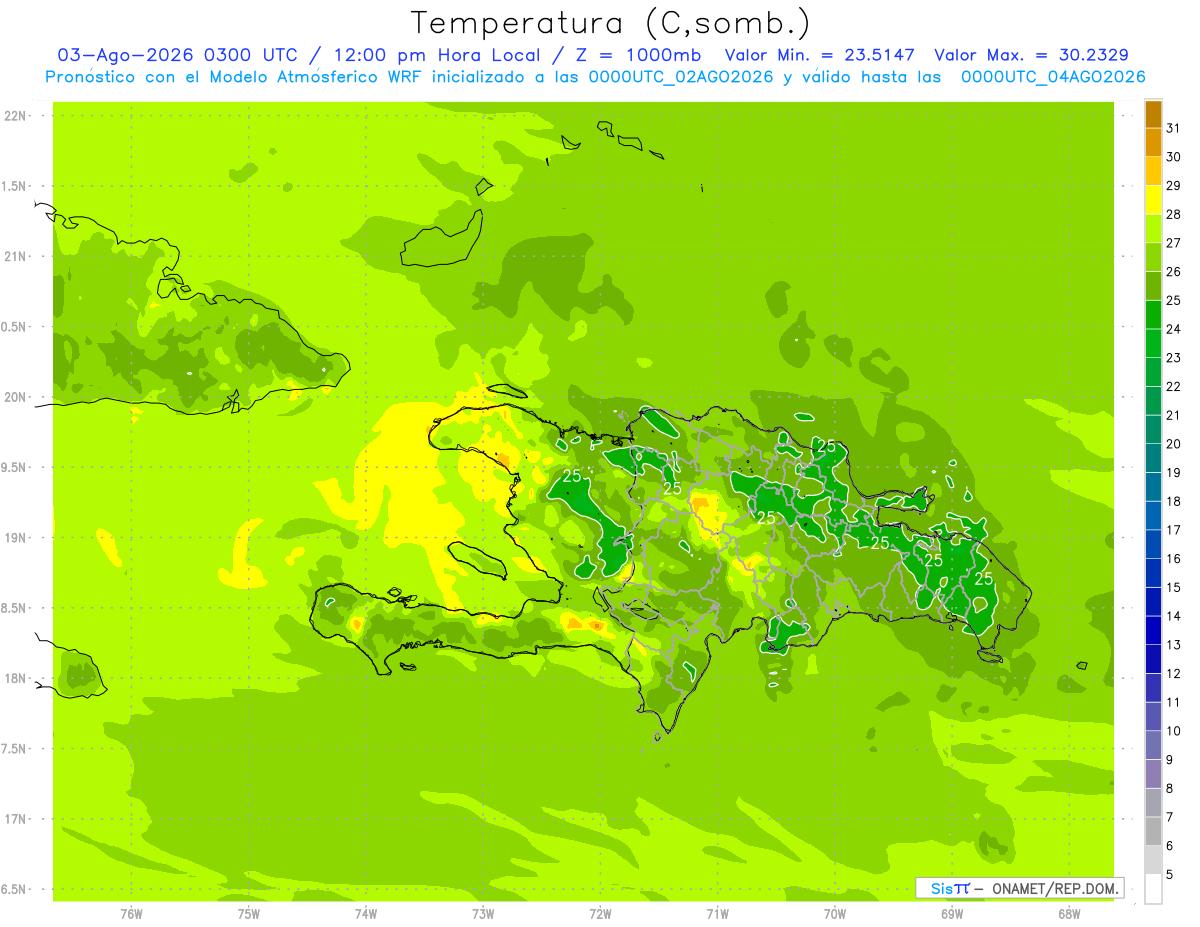This screenshot has width=1200, height=927.
Task: Click the 75W longitude axis label
Action: [249, 913]
